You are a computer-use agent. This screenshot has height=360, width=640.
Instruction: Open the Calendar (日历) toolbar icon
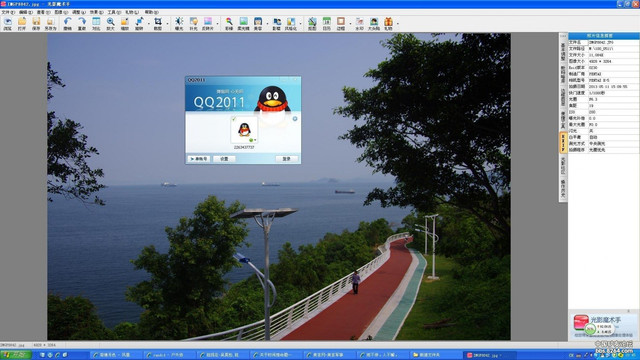point(327,24)
